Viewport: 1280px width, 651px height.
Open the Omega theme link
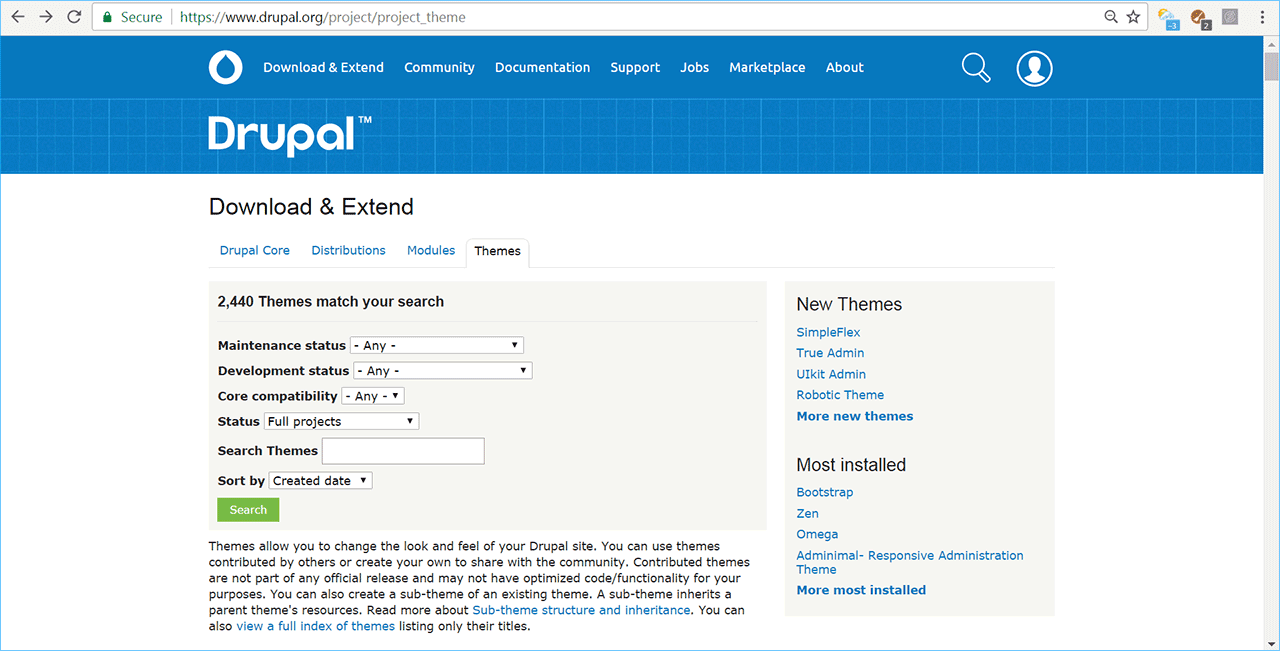[x=817, y=534]
